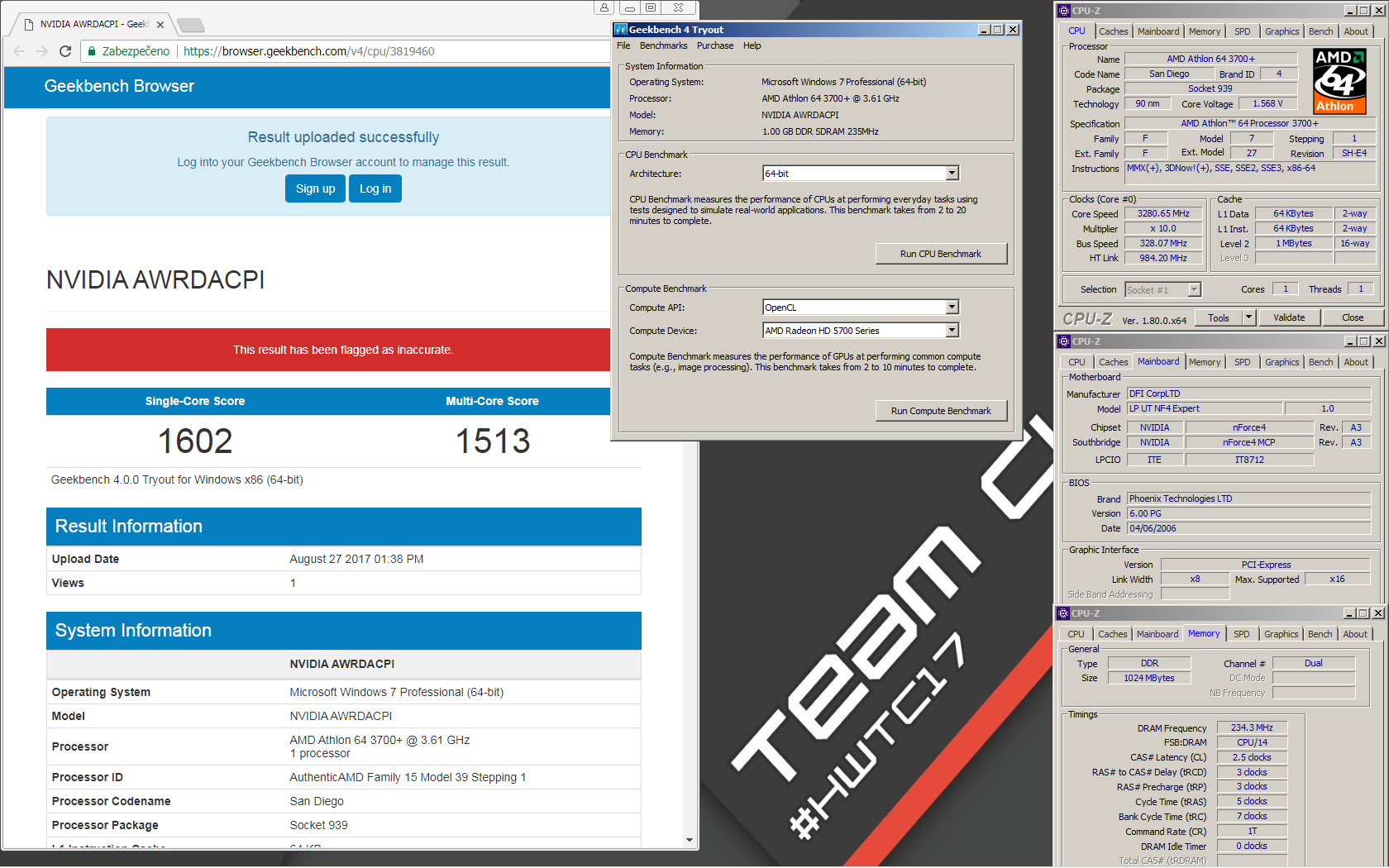Open Chrome profile user icon
The width and height of the screenshot is (1389, 868).
coord(604,7)
